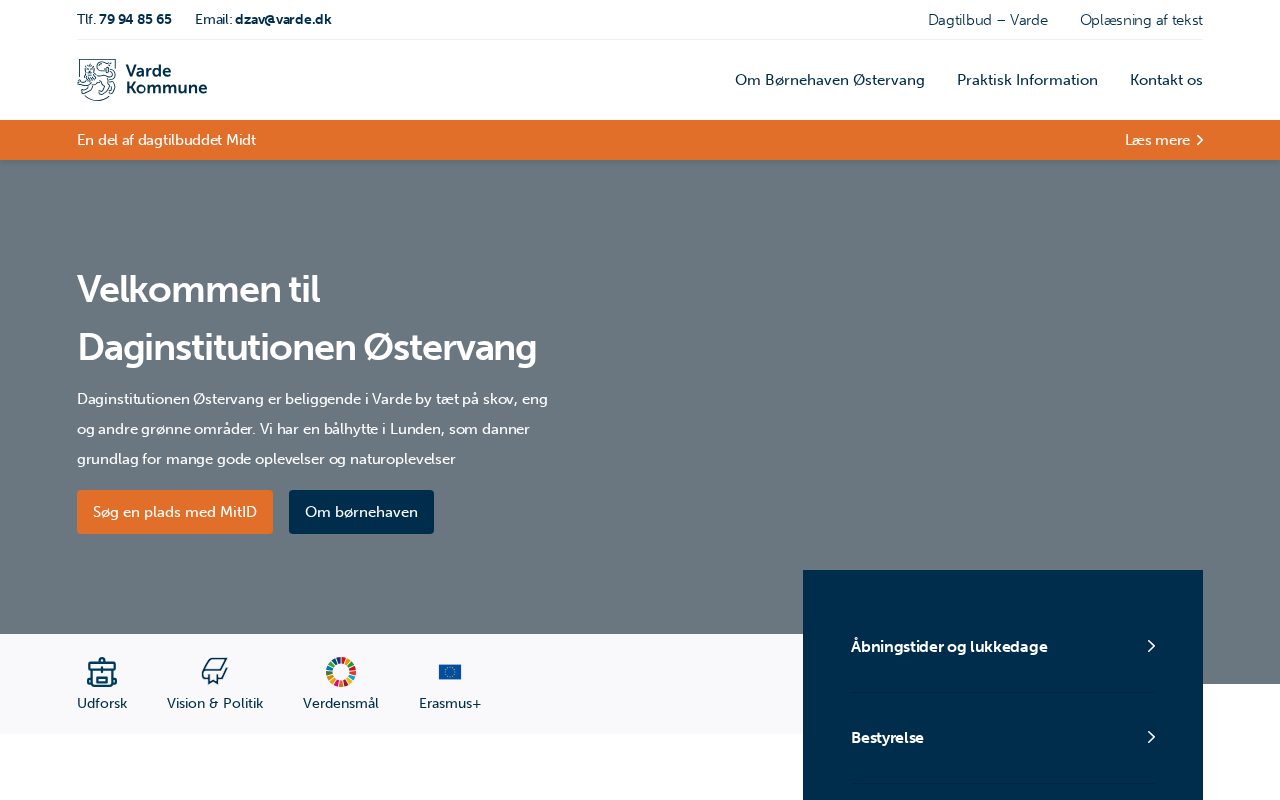Expand the Bestyrelse chevron

click(1151, 737)
